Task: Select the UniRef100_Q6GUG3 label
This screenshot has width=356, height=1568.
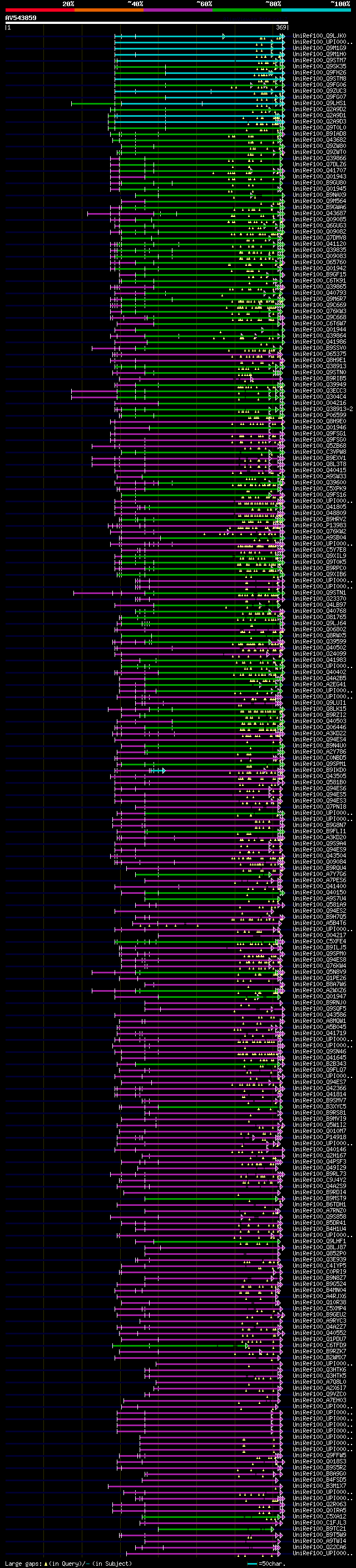Action: click(319, 226)
